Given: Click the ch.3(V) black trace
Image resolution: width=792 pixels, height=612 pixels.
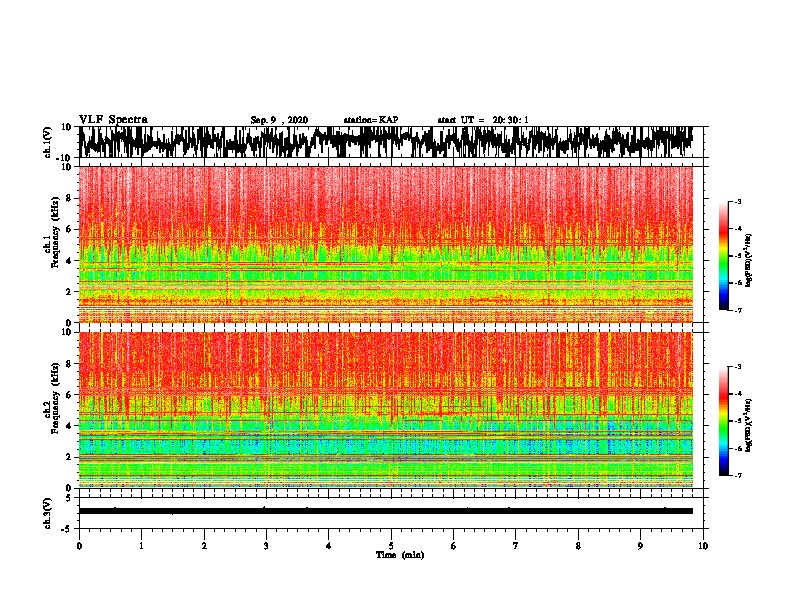Looking at the screenshot, I should point(385,511).
